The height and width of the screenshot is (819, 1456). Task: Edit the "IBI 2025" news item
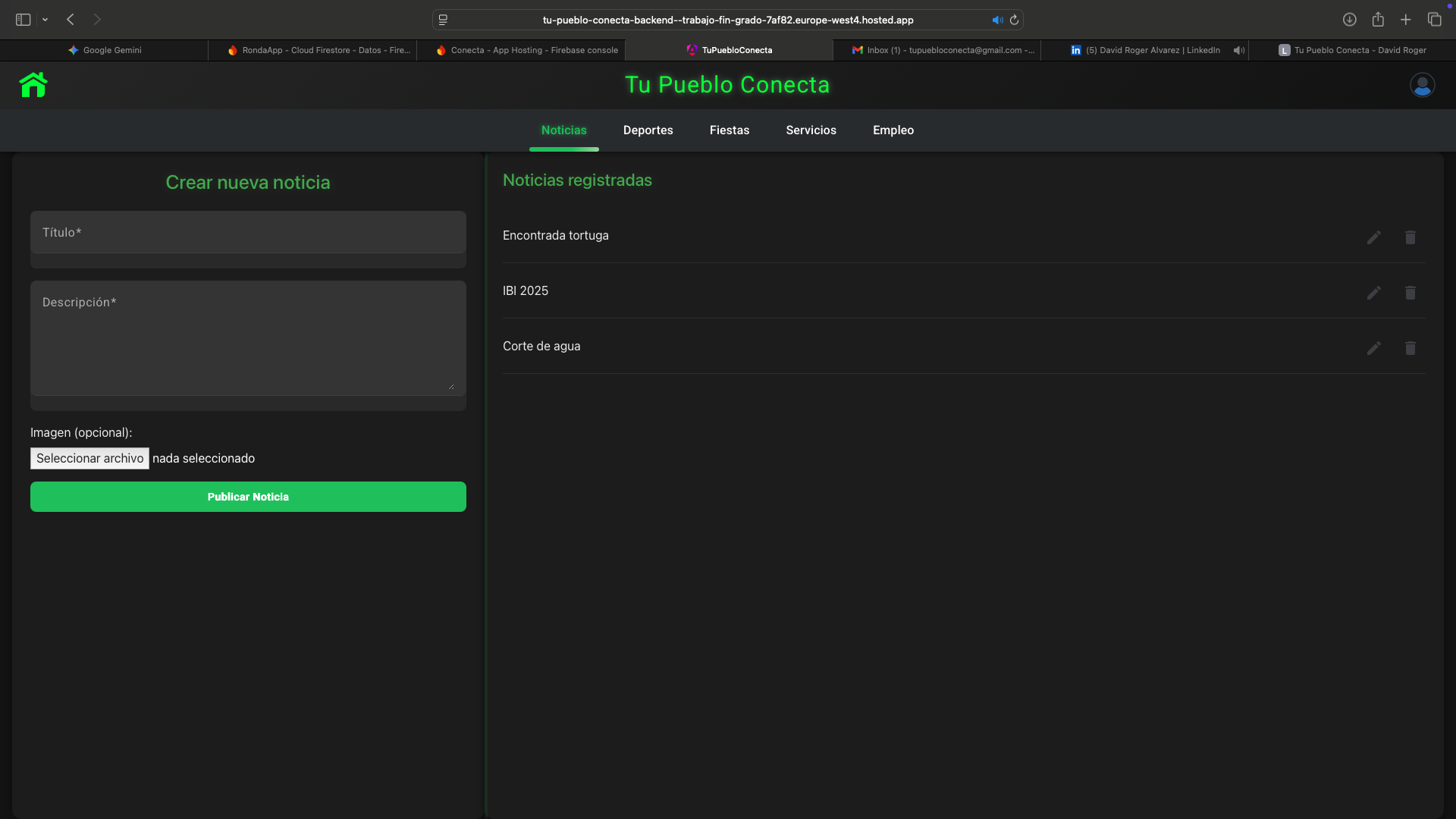pos(1373,293)
